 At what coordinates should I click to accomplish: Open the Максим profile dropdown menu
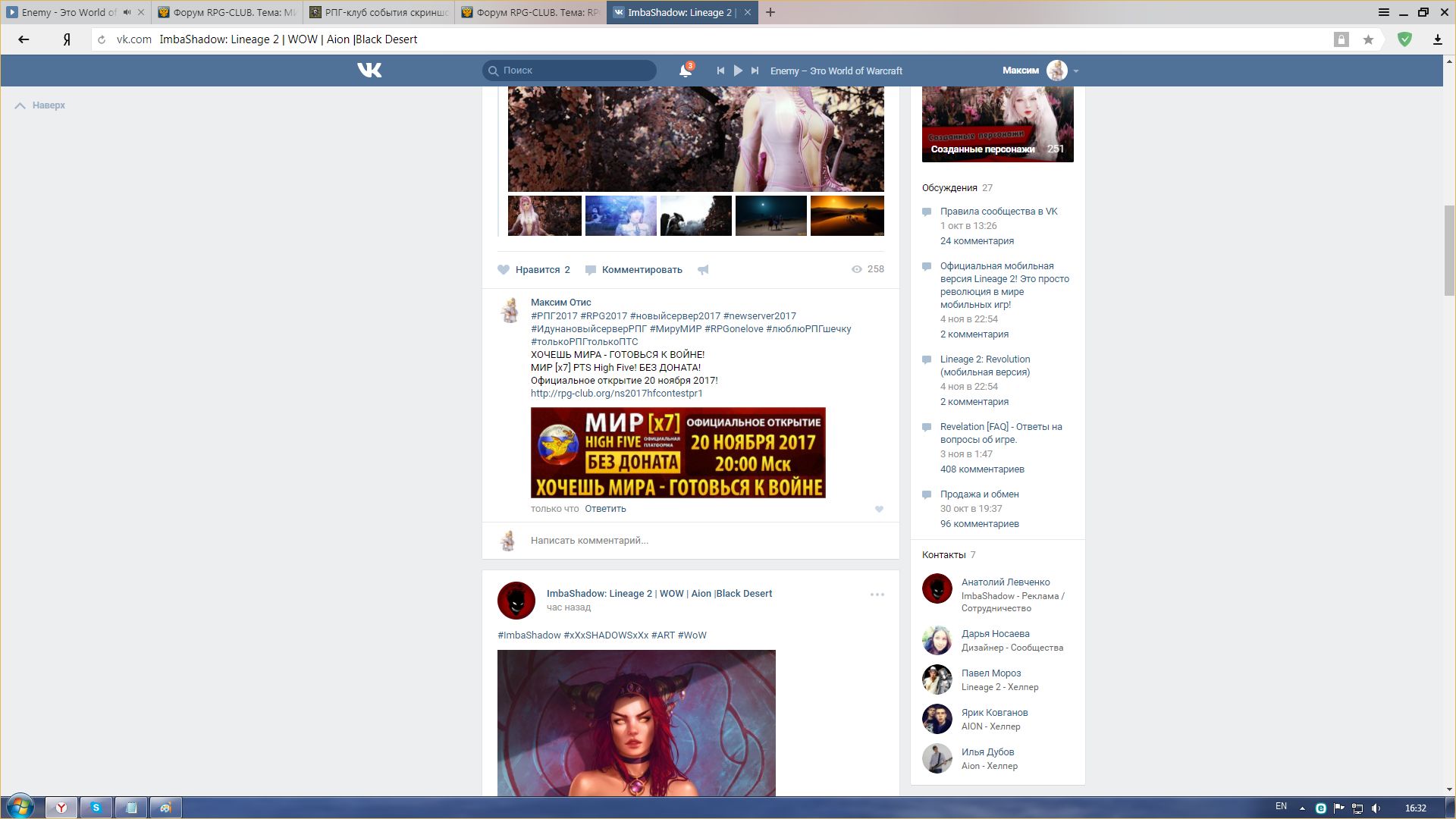pos(1075,71)
